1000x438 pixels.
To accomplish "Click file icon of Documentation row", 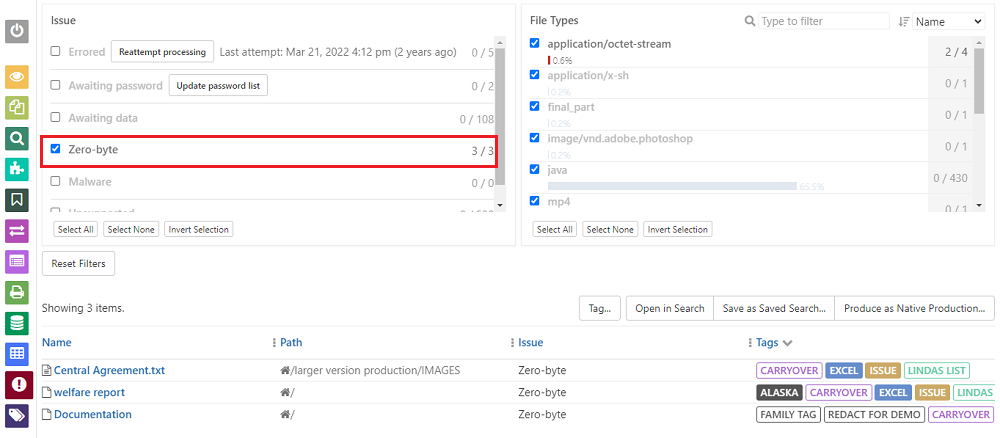I will (47, 414).
